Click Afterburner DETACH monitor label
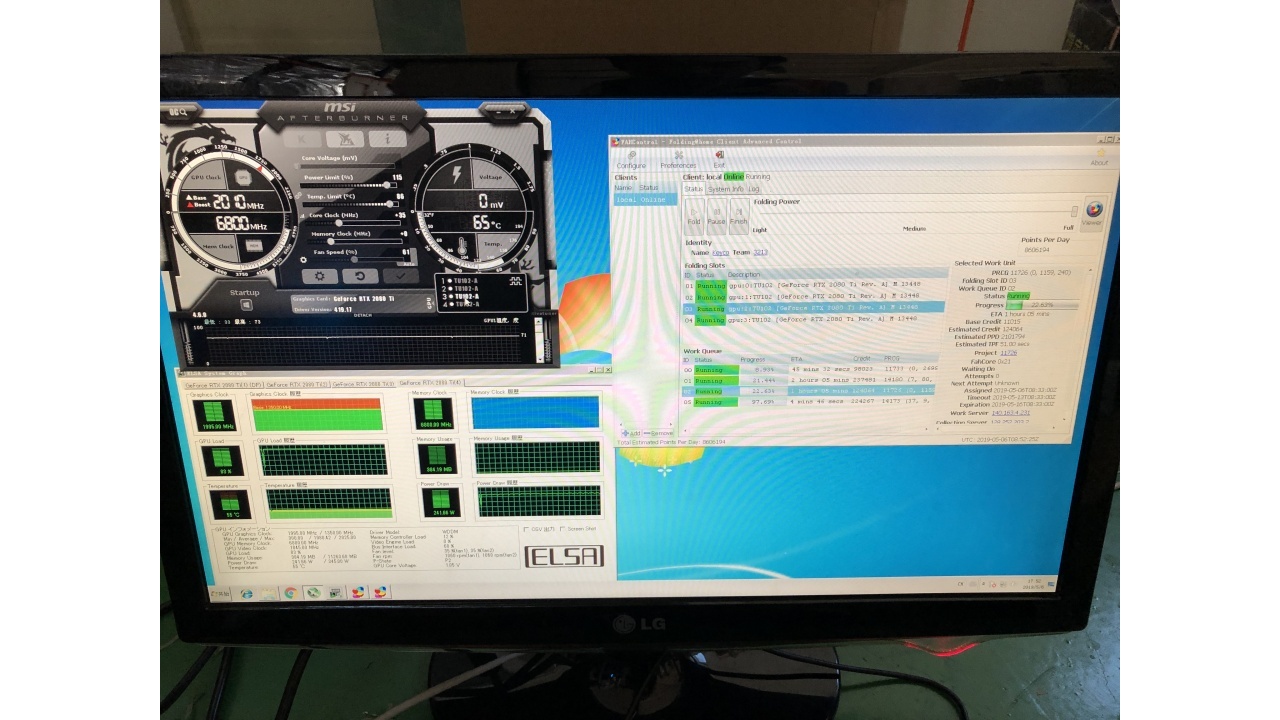 point(362,316)
